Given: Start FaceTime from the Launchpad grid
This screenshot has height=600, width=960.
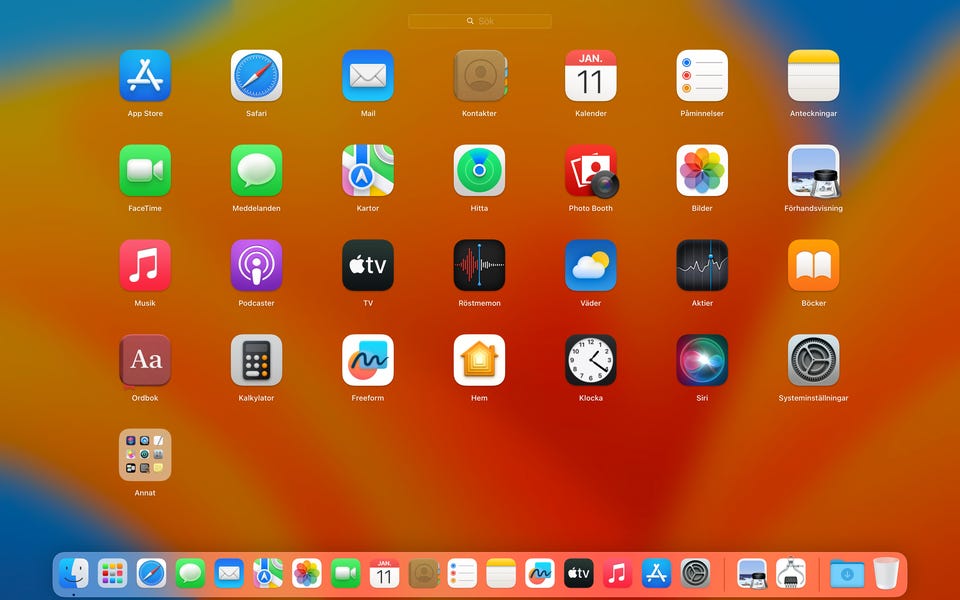Looking at the screenshot, I should click(145, 170).
